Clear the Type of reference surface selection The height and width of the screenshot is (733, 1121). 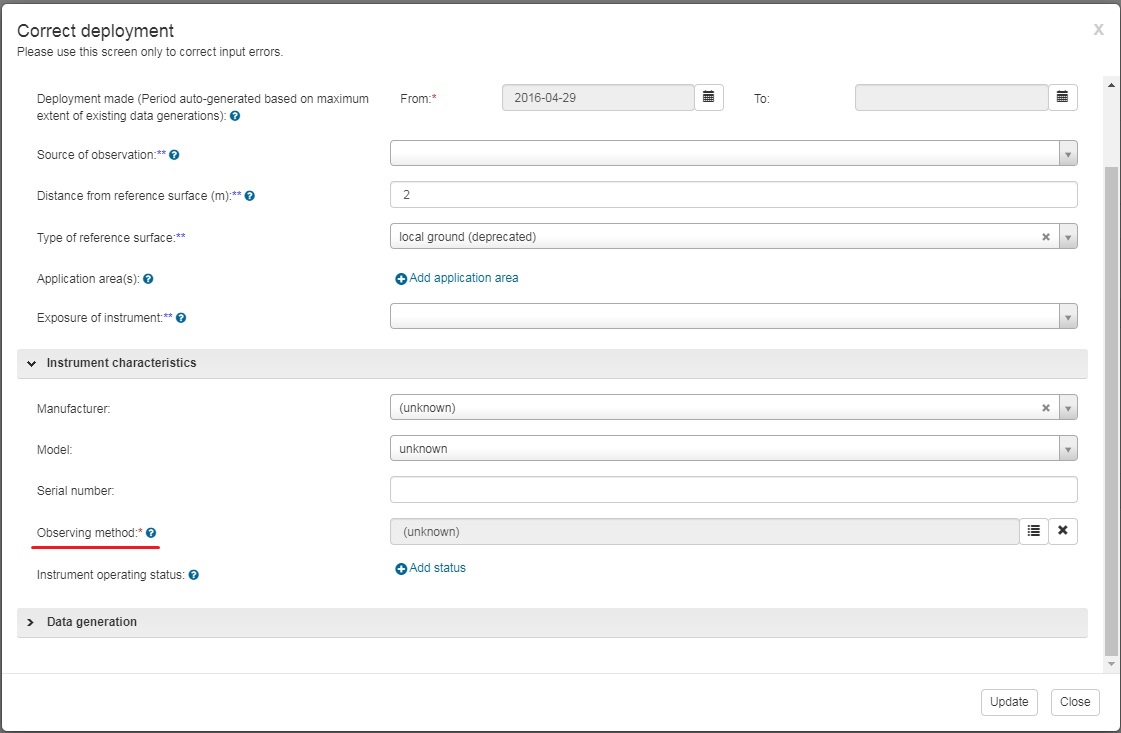tap(1046, 237)
